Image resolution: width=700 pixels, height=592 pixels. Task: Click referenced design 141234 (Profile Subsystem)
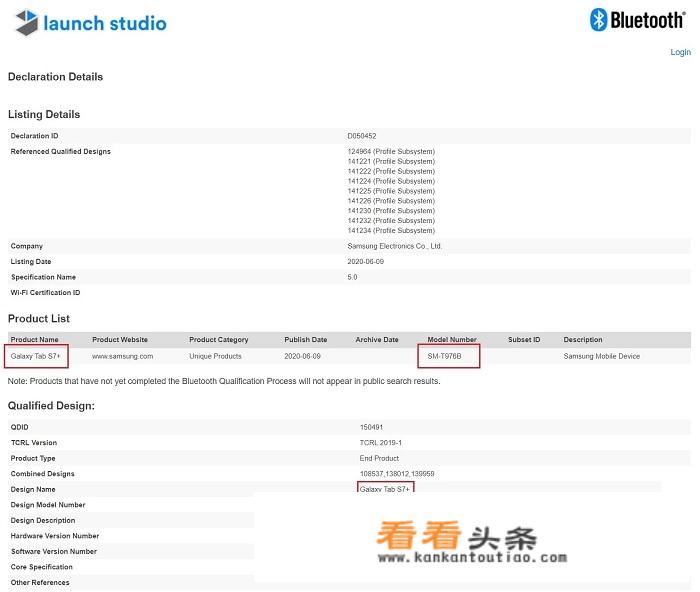391,230
